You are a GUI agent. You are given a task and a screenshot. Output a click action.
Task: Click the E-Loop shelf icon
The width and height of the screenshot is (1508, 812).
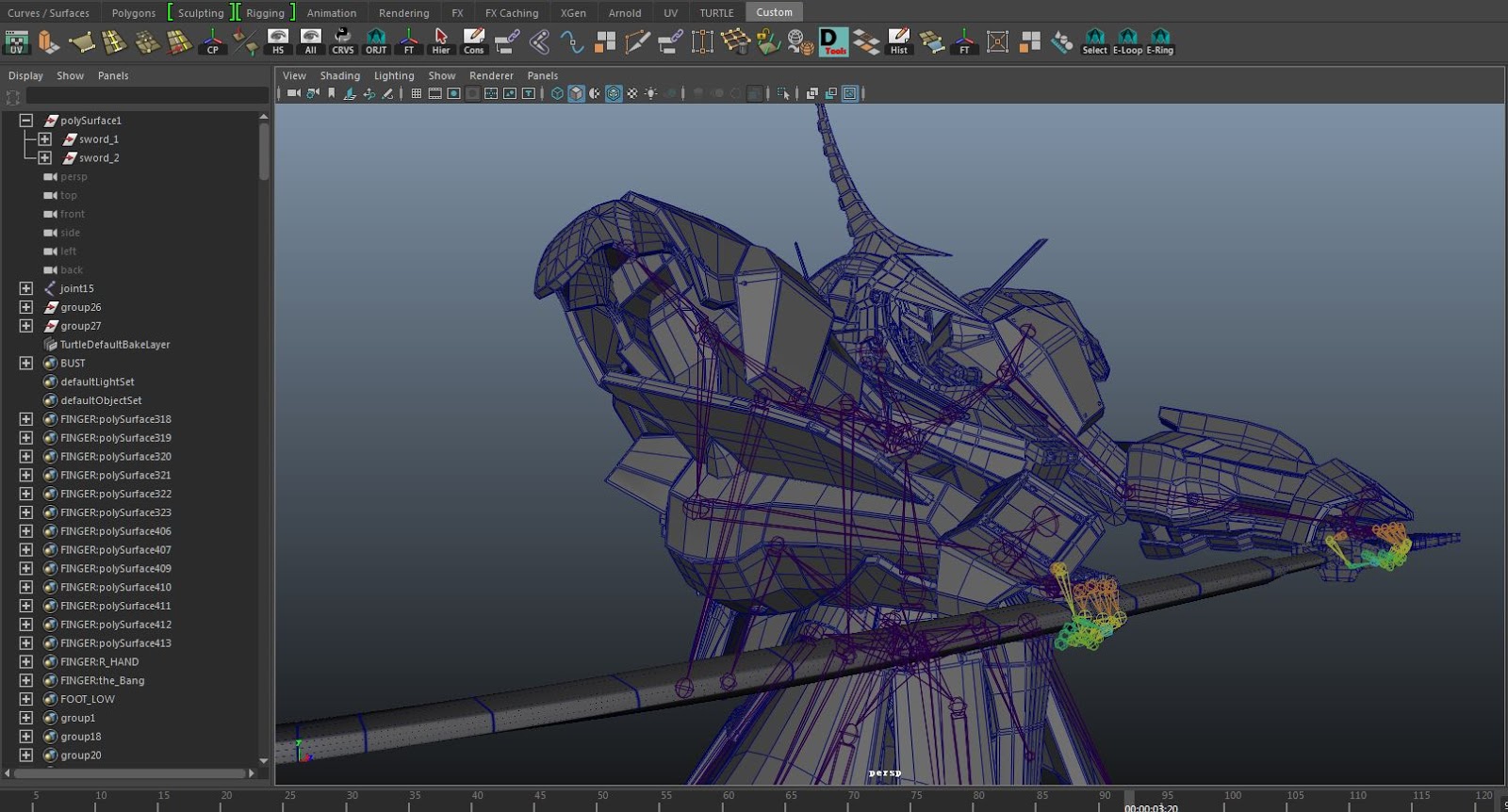pyautogui.click(x=1127, y=42)
